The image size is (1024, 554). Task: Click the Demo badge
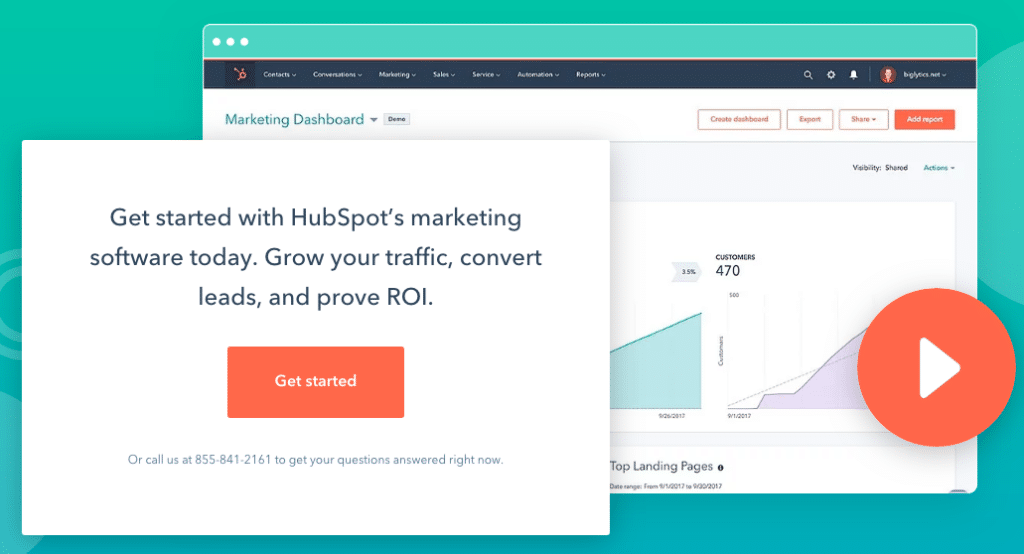point(396,119)
